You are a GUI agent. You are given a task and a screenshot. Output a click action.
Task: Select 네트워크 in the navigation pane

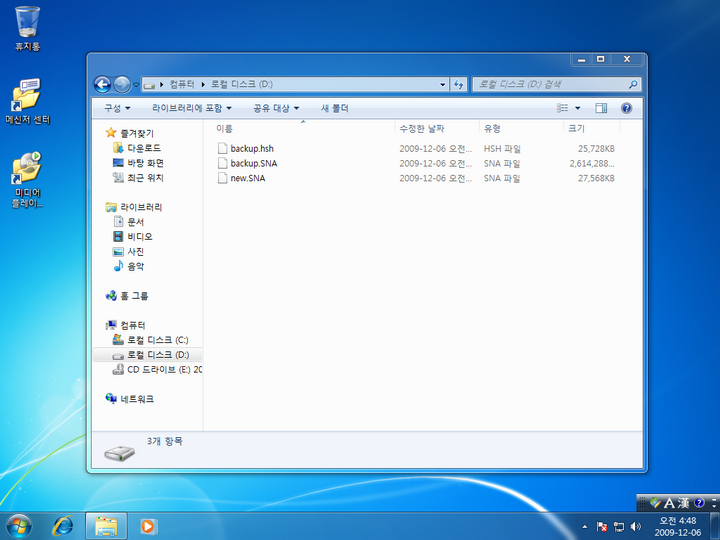pyautogui.click(x=137, y=399)
